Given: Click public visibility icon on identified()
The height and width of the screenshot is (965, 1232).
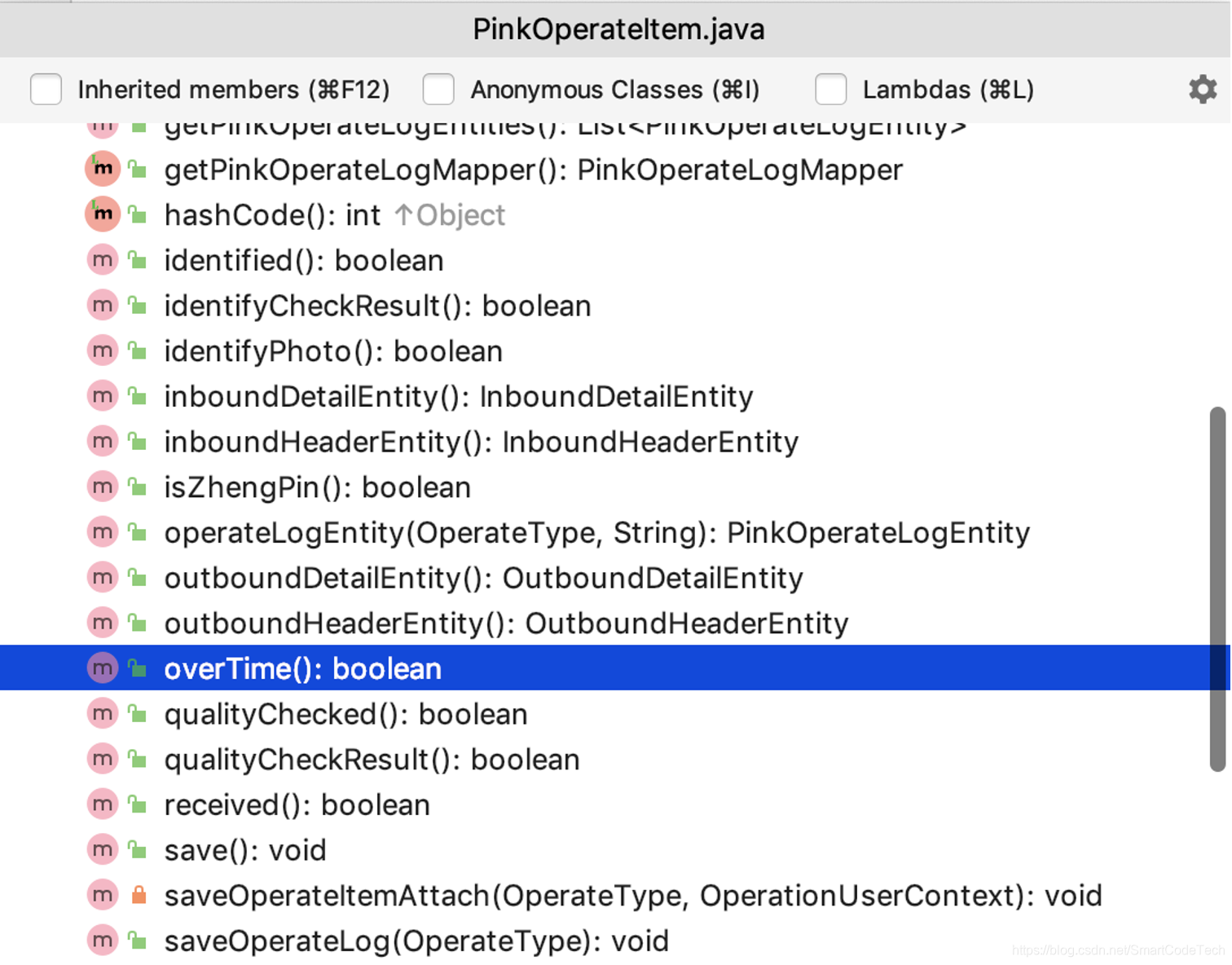Looking at the screenshot, I should 139,261.
